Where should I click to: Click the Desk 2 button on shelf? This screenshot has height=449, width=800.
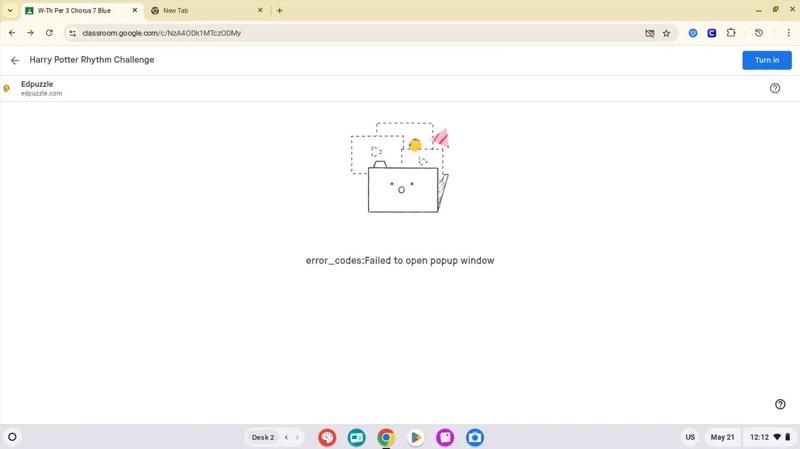click(263, 437)
